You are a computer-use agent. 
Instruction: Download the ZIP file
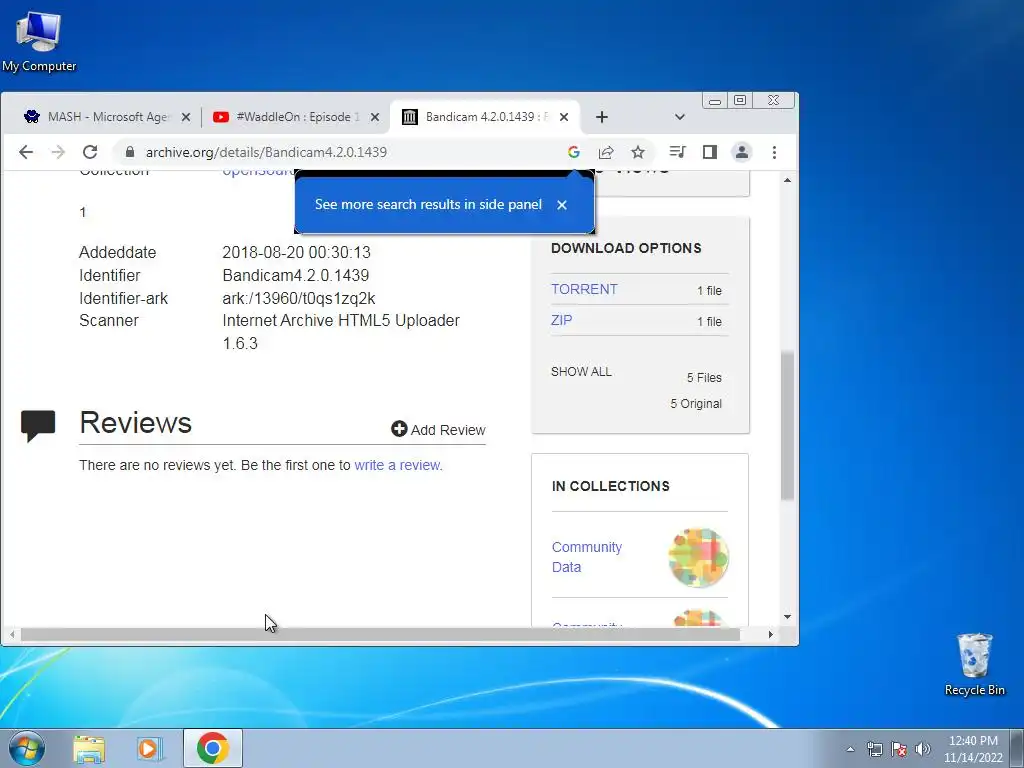(562, 320)
